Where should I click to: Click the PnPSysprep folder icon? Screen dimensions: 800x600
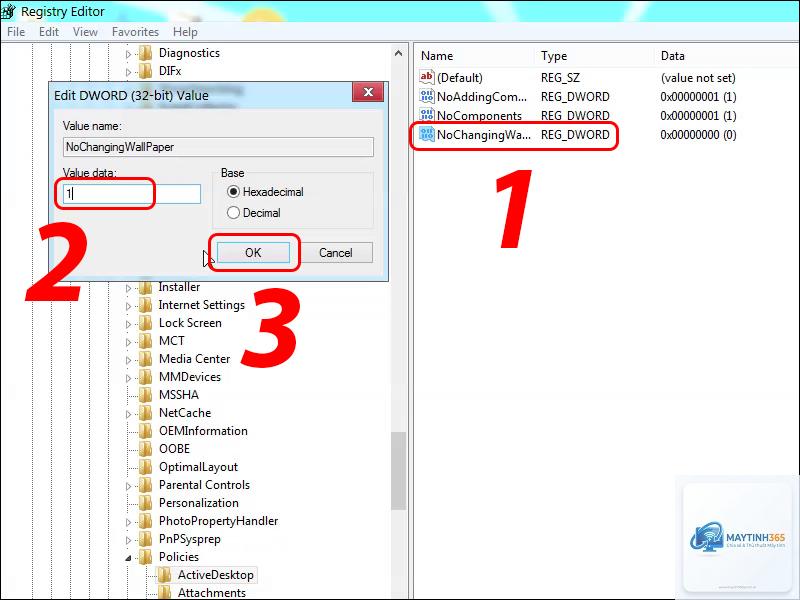(146, 539)
